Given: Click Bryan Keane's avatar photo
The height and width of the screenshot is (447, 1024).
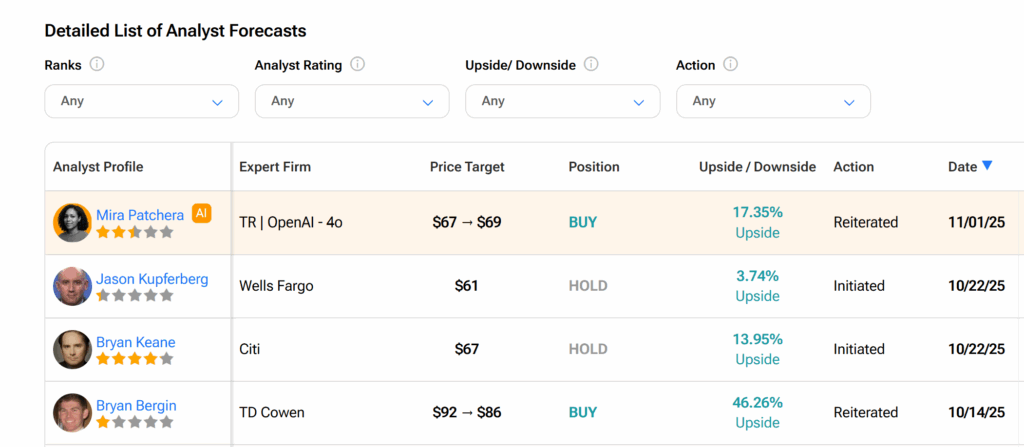Looking at the screenshot, I should tap(72, 349).
